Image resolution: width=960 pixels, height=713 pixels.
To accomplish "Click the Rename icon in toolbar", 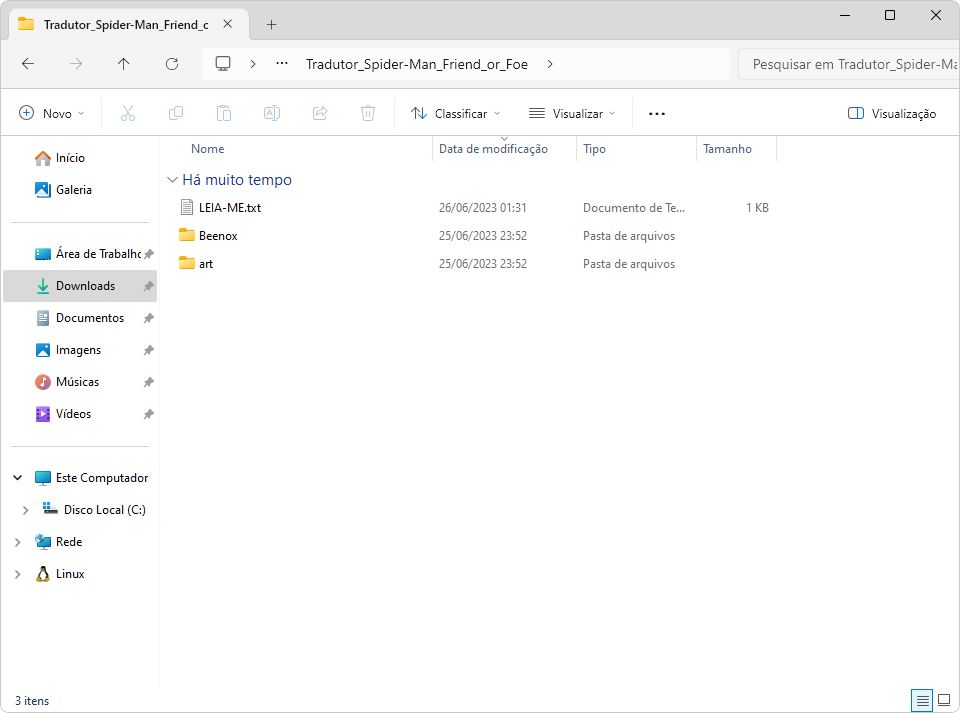I will click(272, 113).
